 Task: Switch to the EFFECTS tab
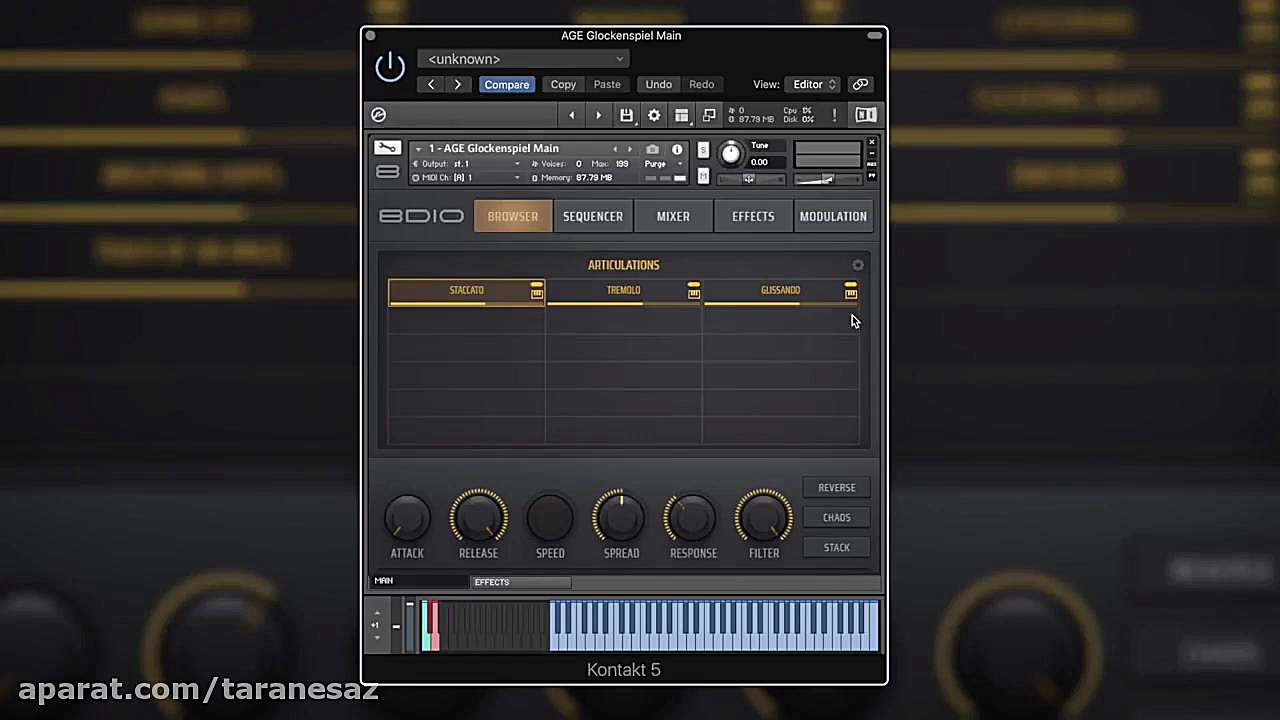pyautogui.click(x=753, y=216)
